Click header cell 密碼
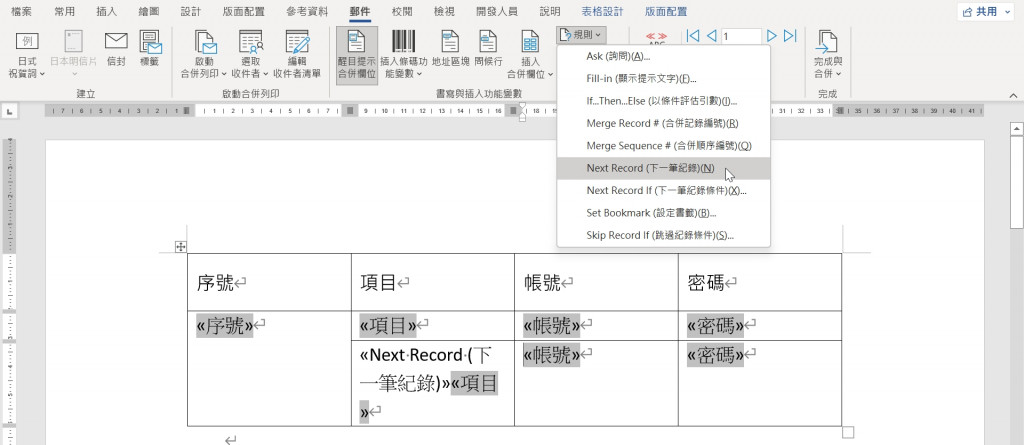 760,282
